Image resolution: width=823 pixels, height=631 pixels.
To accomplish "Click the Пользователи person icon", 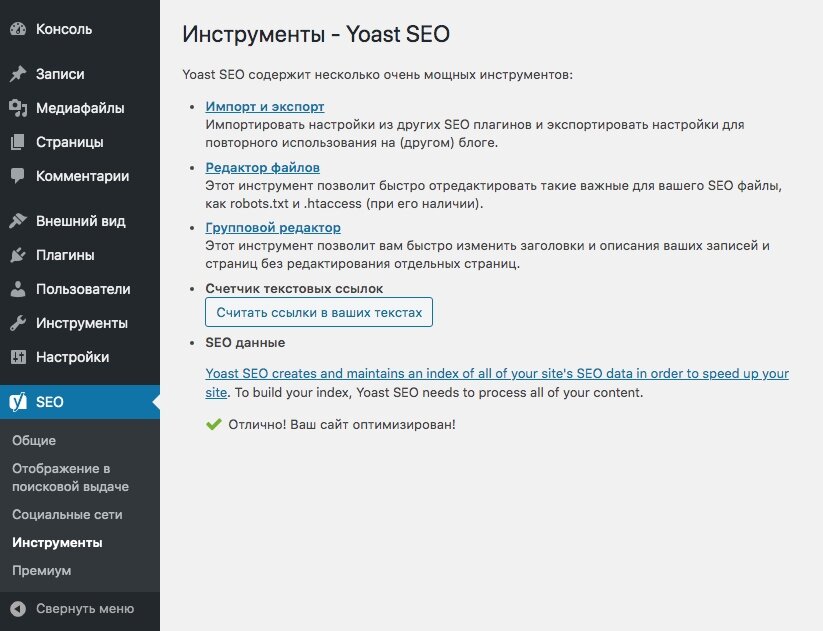I will click(x=18, y=289).
